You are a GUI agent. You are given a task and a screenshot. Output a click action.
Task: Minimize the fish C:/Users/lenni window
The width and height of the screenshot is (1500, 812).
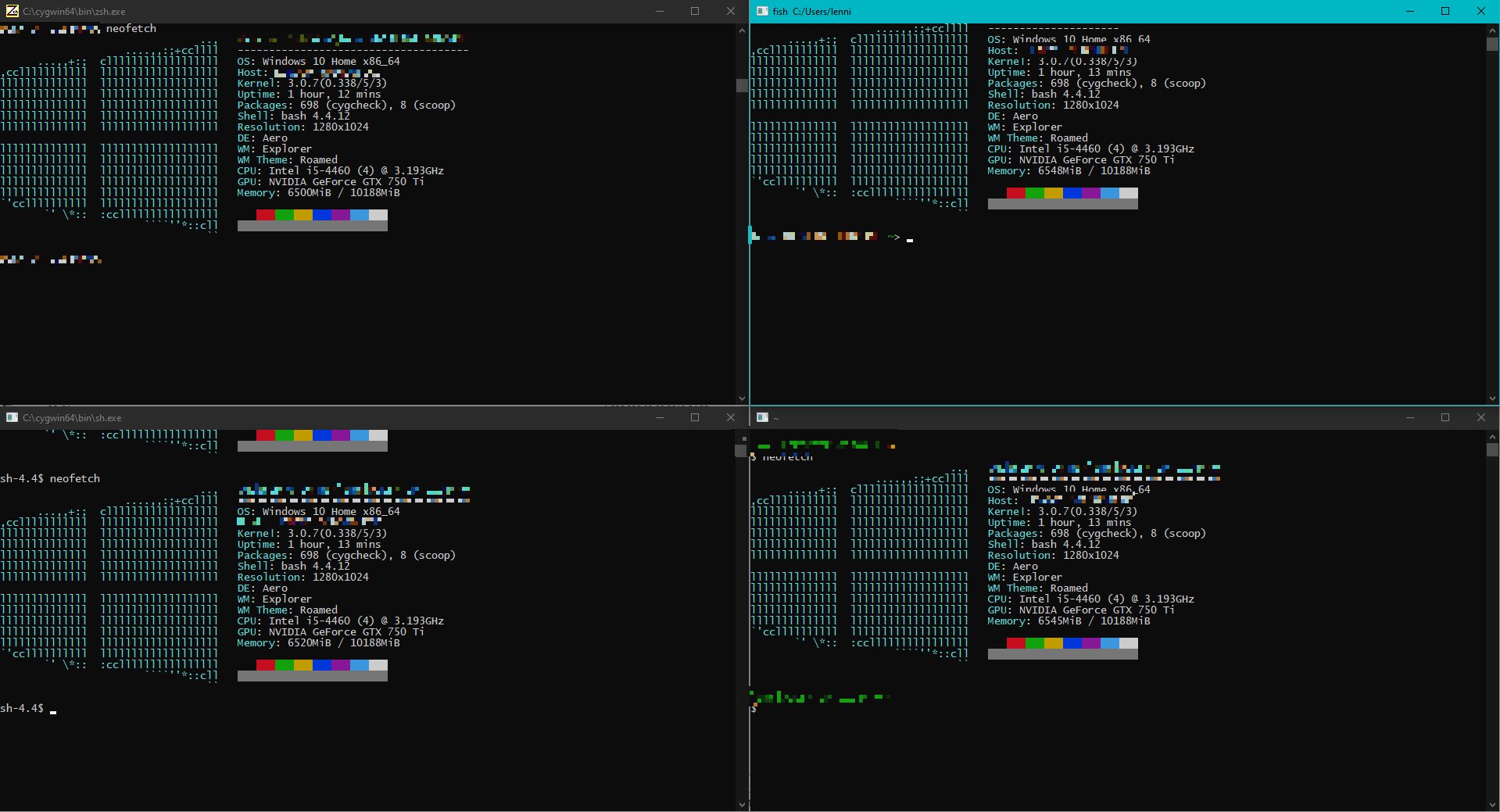pyautogui.click(x=1410, y=11)
